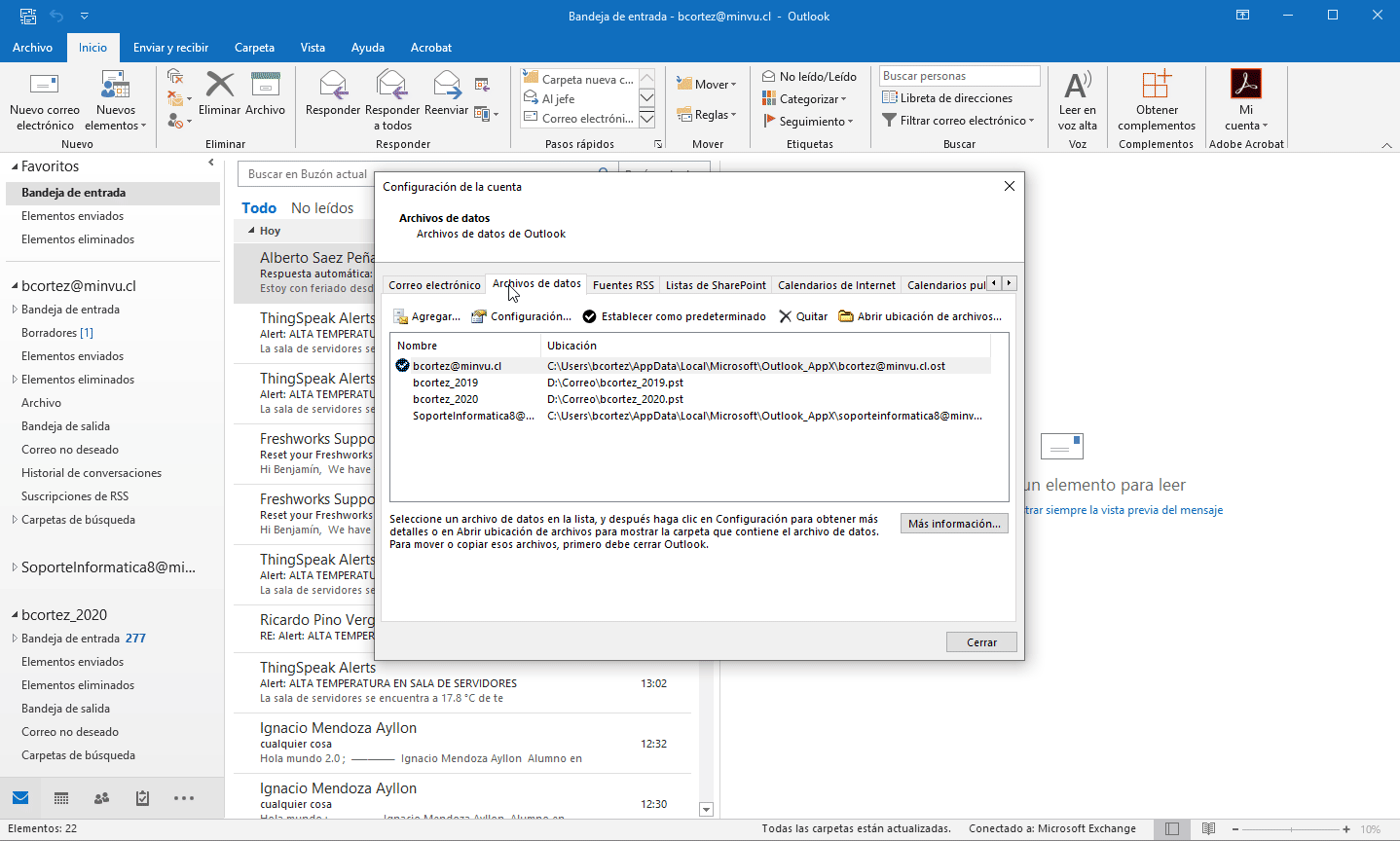Collapse the bcortez@minvu.cl account tree
The image size is (1400, 841).
click(x=15, y=286)
